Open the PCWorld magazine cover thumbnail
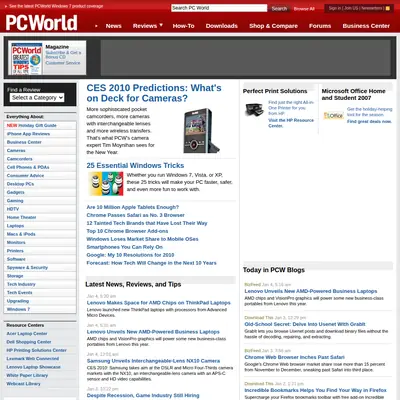400x400 pixels. [27, 59]
